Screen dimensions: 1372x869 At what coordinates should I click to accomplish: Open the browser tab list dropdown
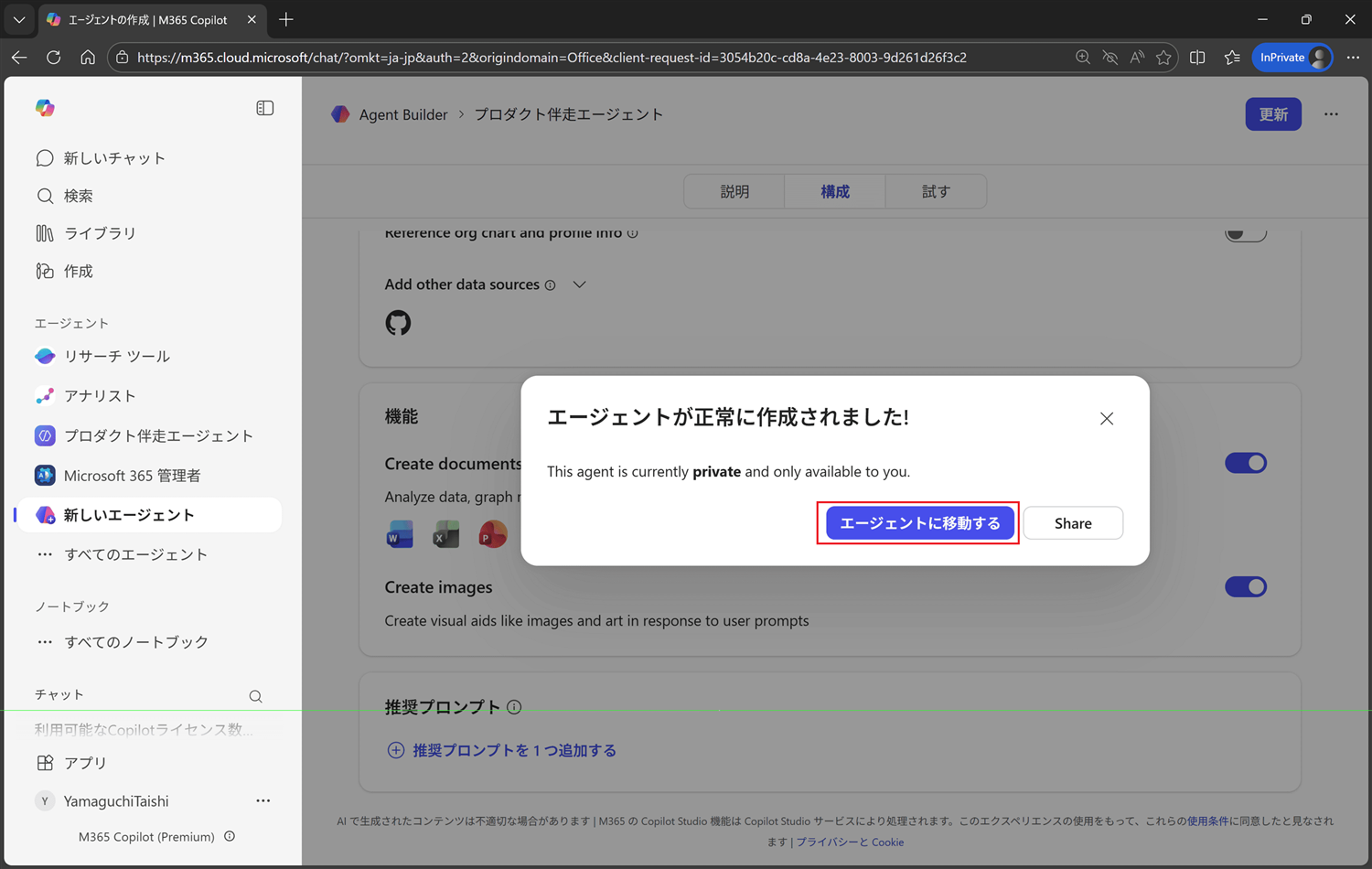click(18, 19)
